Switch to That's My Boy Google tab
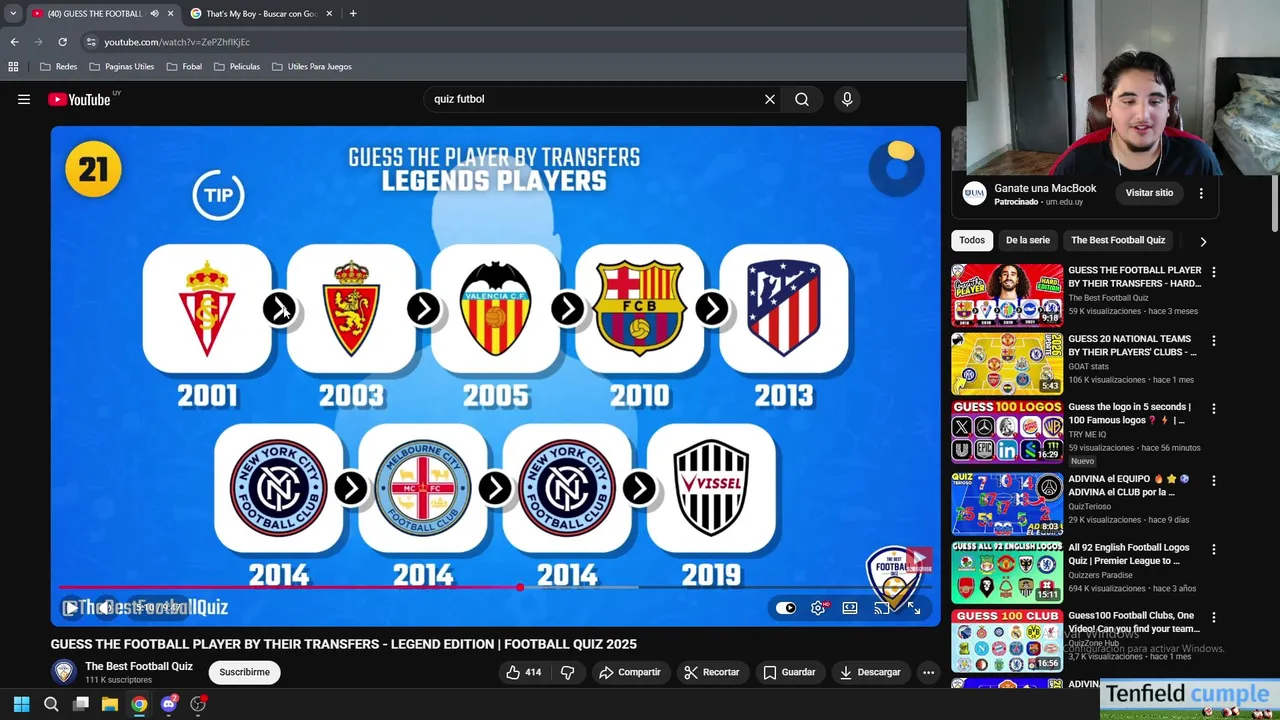The image size is (1280, 720). pos(262,14)
